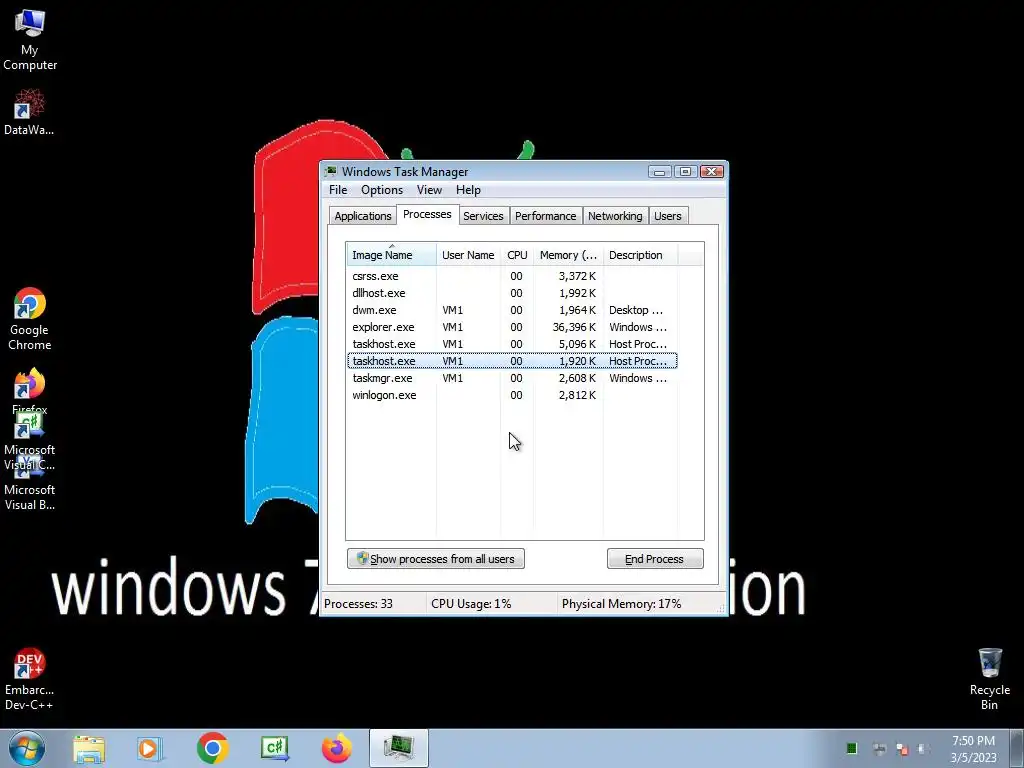Select the dwm.exe process row
The image size is (1024, 768).
(x=512, y=310)
